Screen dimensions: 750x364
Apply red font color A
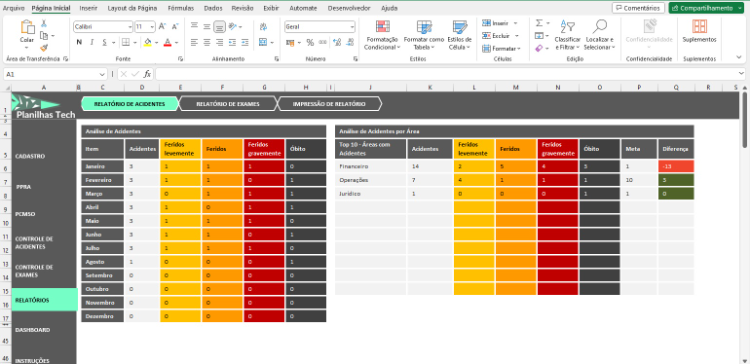167,43
